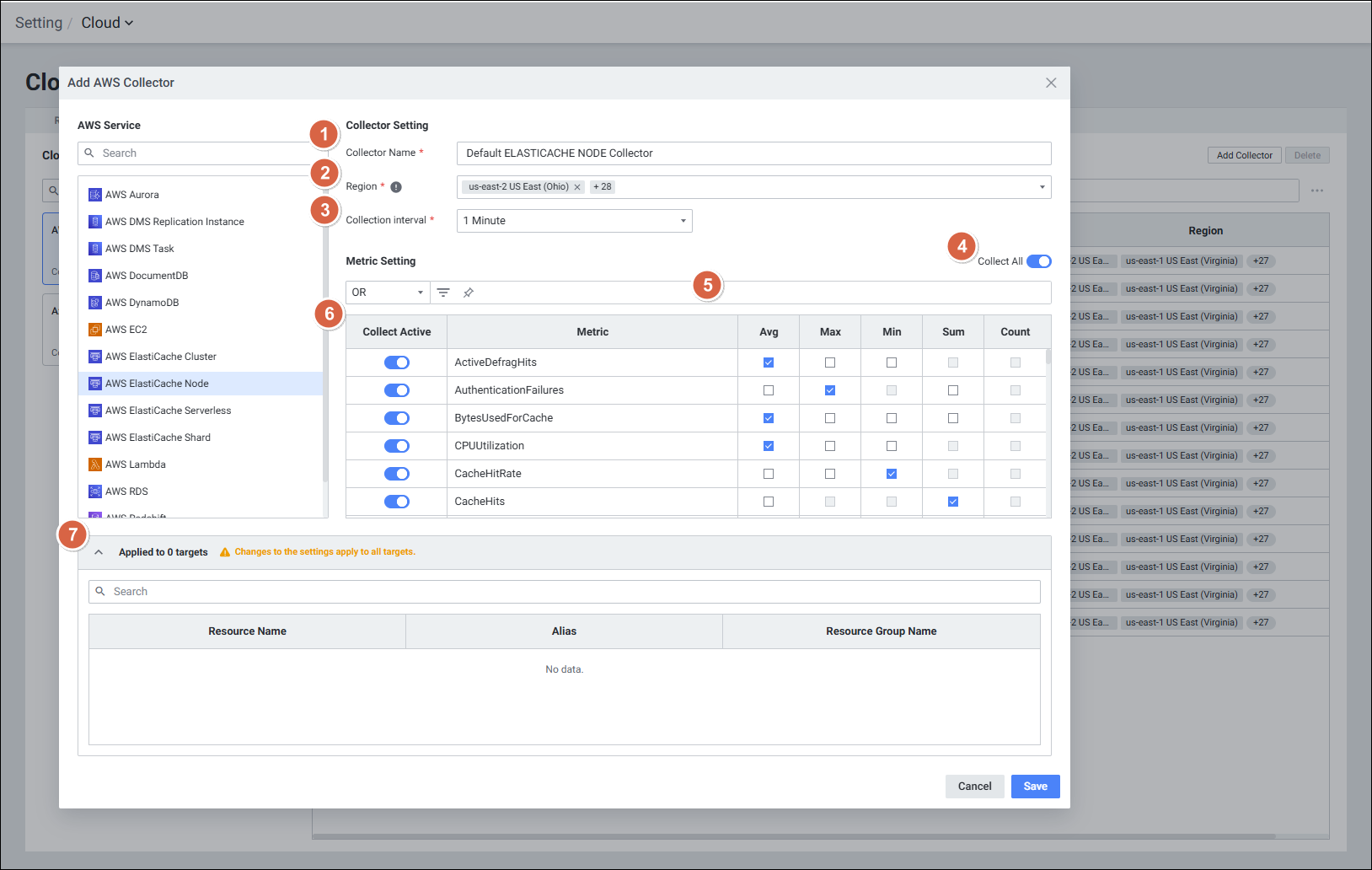This screenshot has height=870, width=1372.
Task: Click the Collector Name input field
Action: click(x=753, y=153)
